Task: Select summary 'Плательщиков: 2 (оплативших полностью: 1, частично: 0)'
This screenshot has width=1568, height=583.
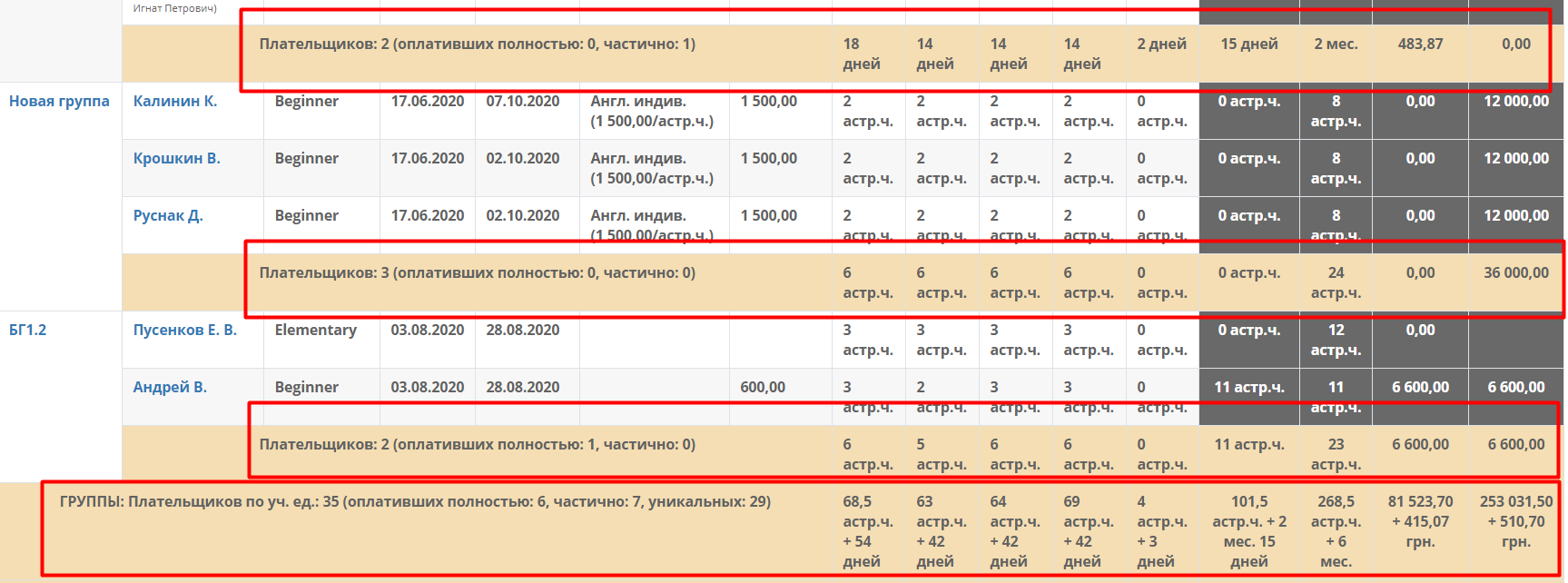Action: 478,444
